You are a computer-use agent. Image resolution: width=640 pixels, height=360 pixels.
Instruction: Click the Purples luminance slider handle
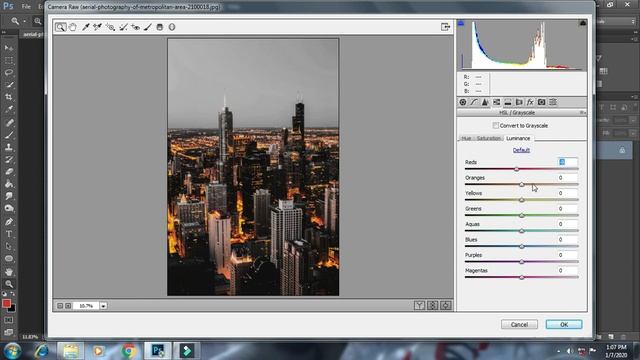coord(522,262)
